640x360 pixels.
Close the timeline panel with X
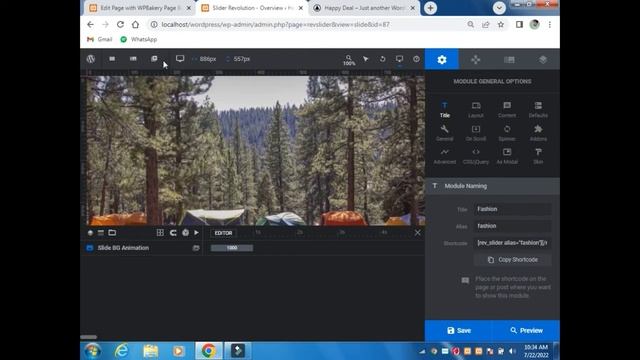pyautogui.click(x=417, y=233)
